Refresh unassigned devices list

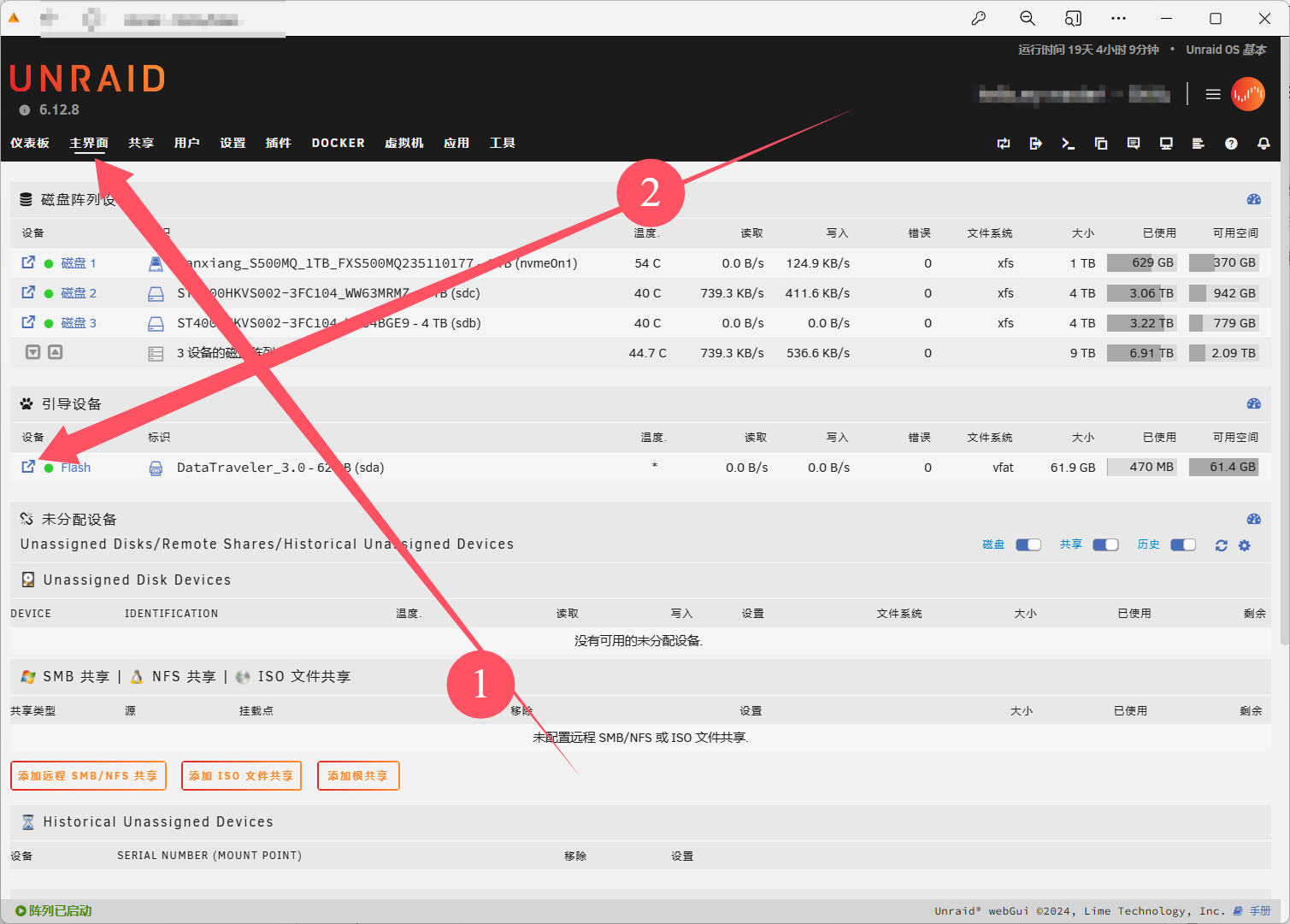(1221, 545)
